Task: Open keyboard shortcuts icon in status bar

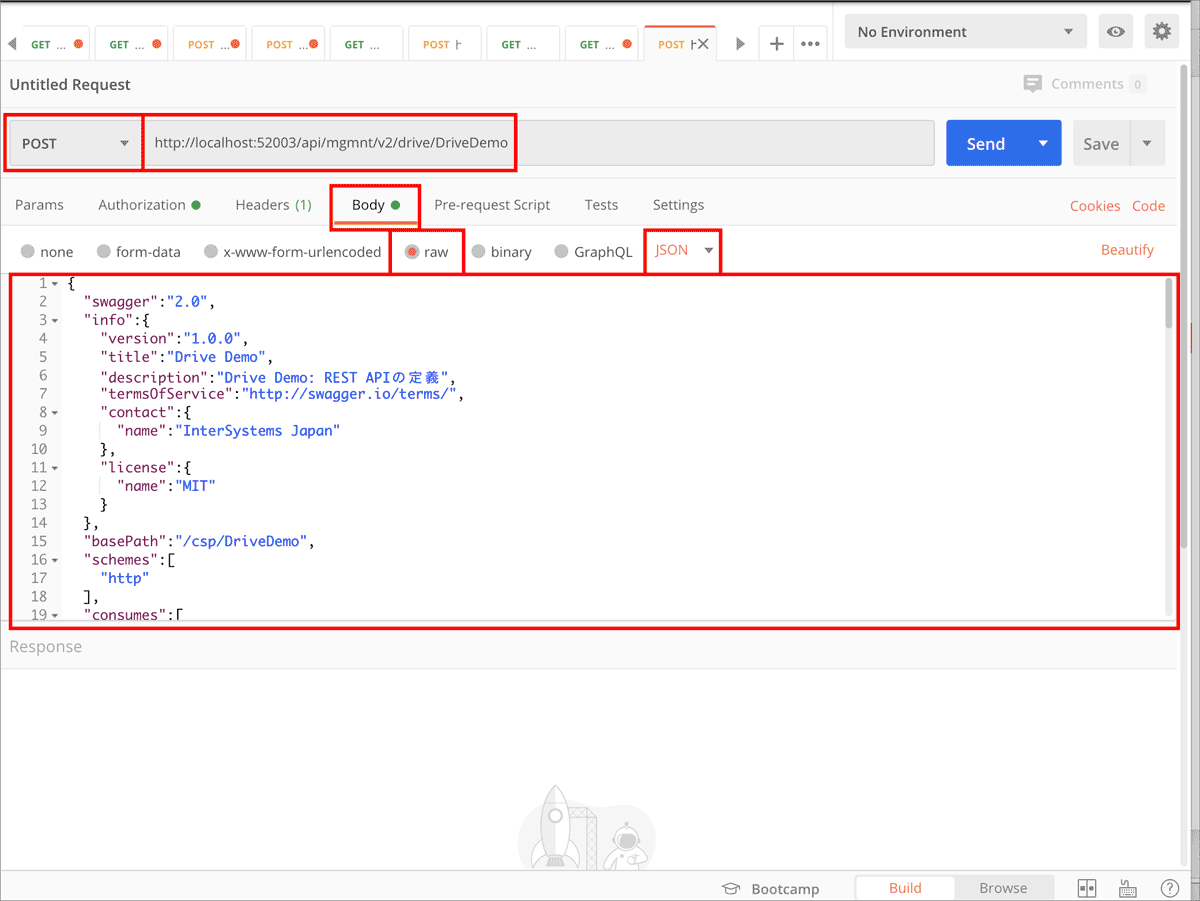Action: point(1127,888)
